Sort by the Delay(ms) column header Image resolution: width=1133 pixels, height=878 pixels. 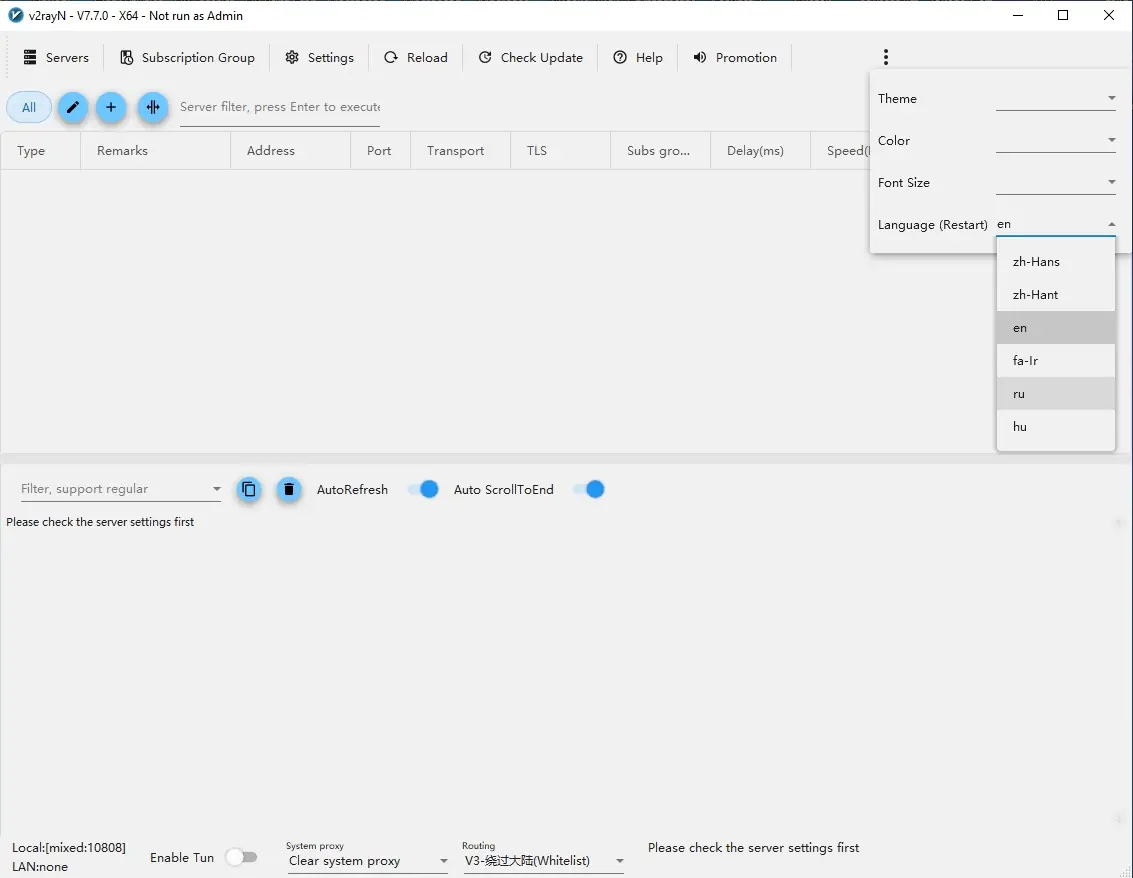(x=760, y=150)
